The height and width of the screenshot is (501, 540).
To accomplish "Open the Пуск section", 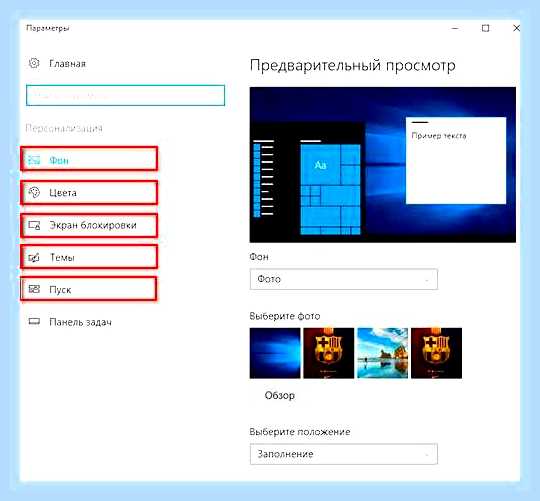I will pyautogui.click(x=89, y=289).
